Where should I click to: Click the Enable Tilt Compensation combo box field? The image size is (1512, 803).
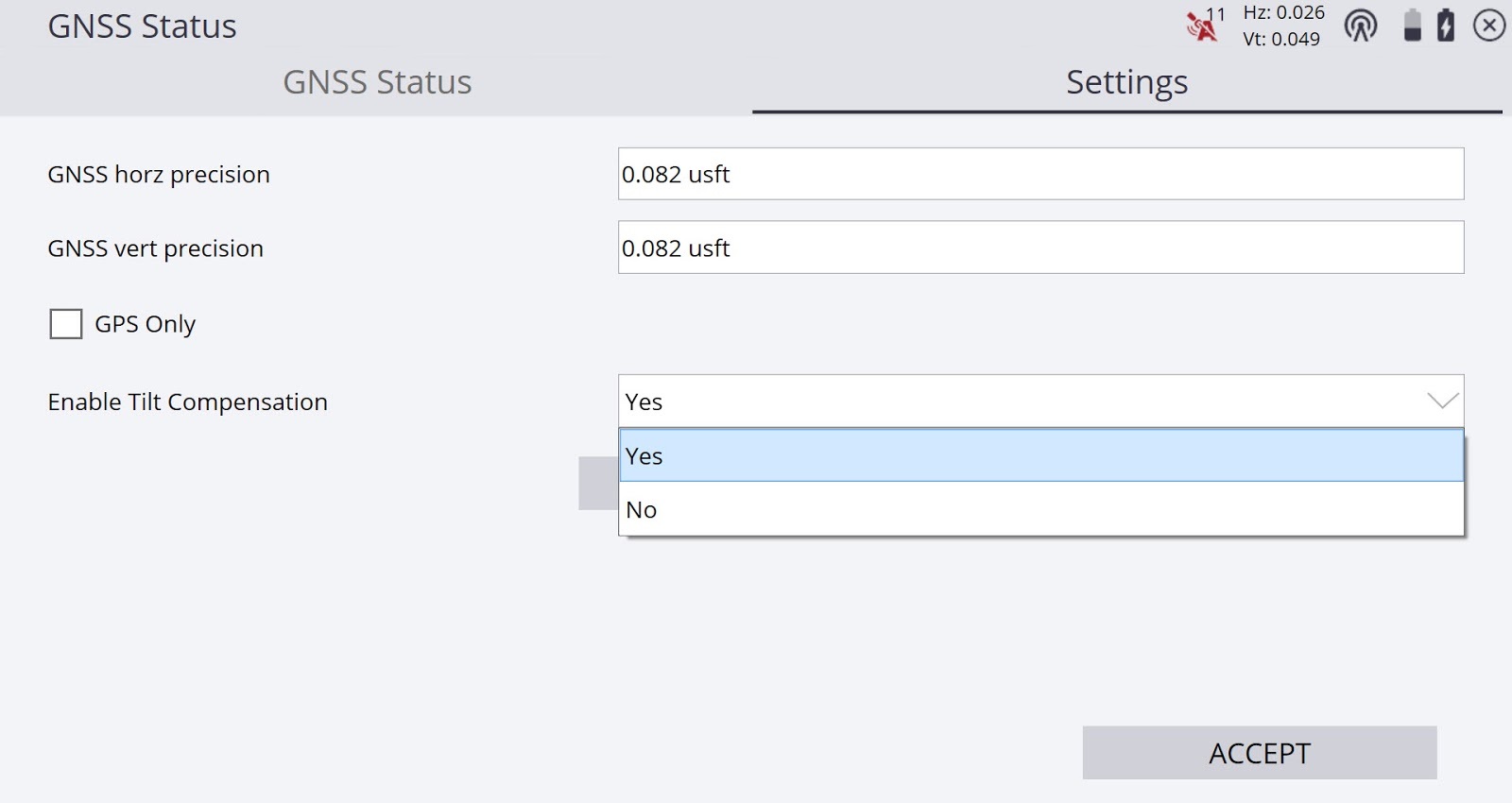[x=1041, y=401]
